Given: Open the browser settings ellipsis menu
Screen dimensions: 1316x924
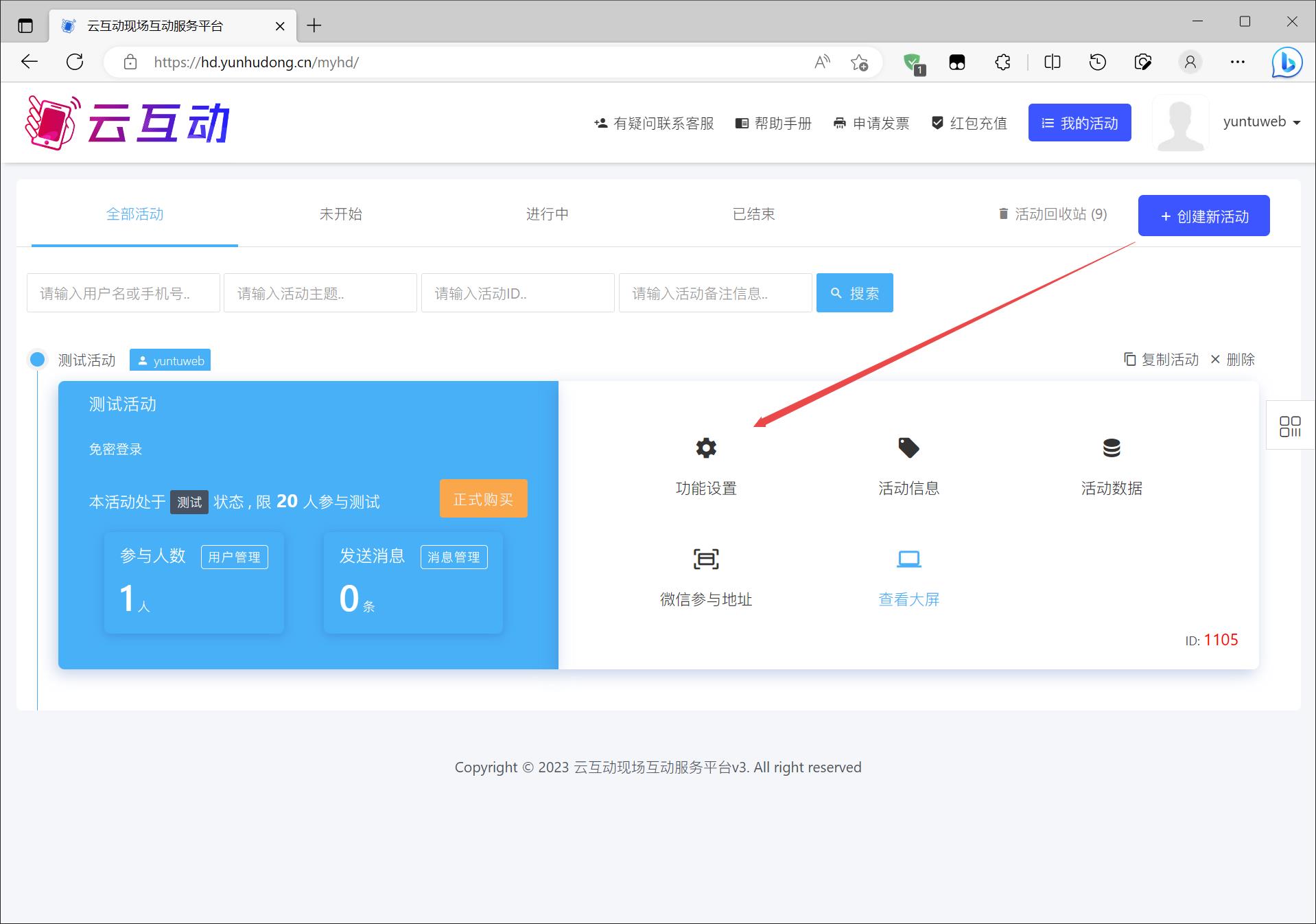Looking at the screenshot, I should 1237,62.
